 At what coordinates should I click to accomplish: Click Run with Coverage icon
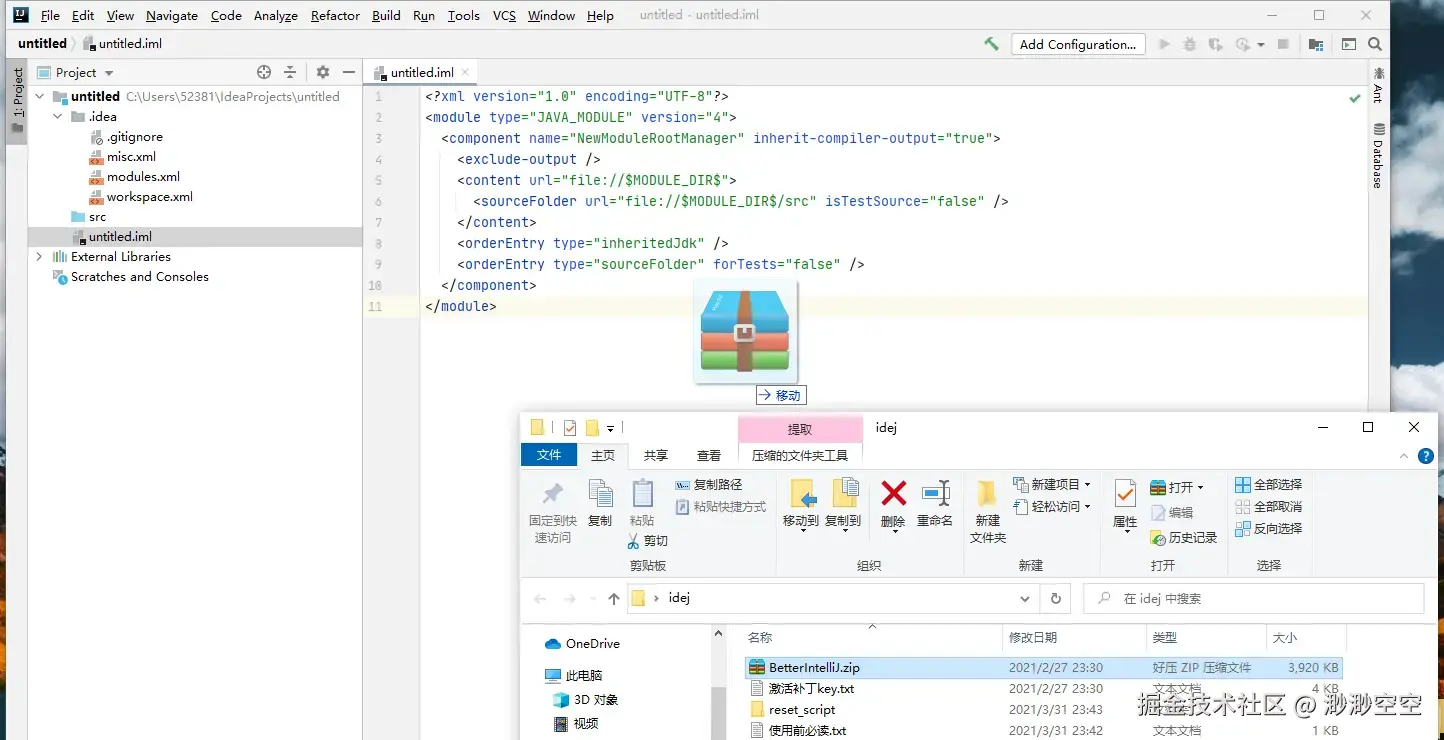(1215, 44)
